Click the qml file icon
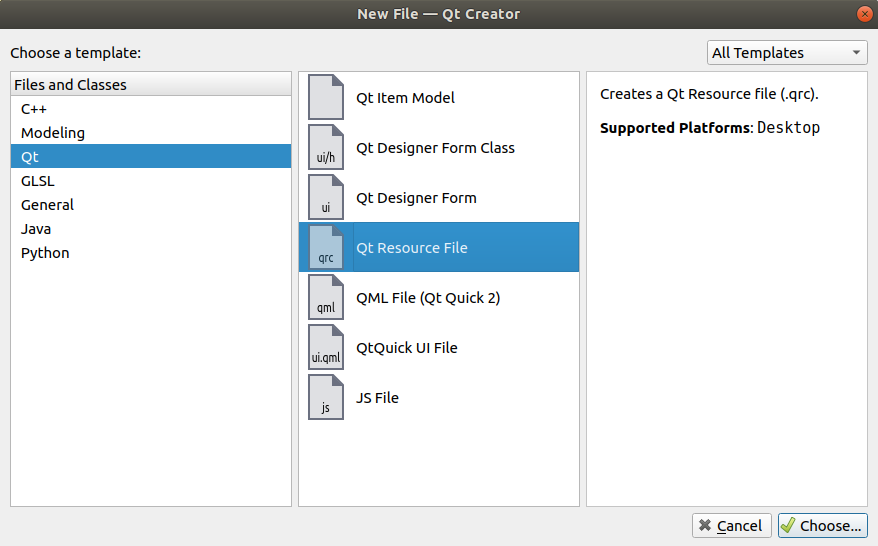878x546 pixels. (x=326, y=297)
